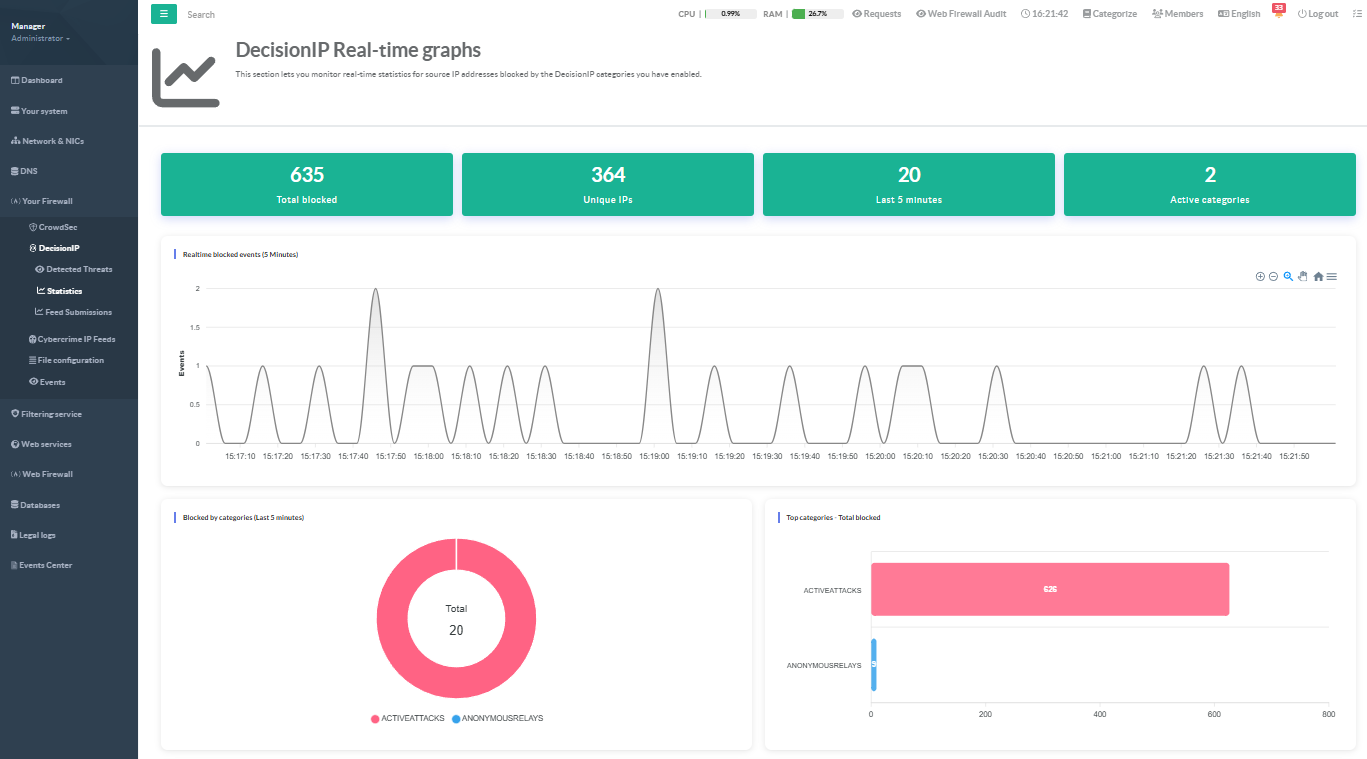
Task: Open Detected Threats in sidebar
Action: click(x=78, y=269)
